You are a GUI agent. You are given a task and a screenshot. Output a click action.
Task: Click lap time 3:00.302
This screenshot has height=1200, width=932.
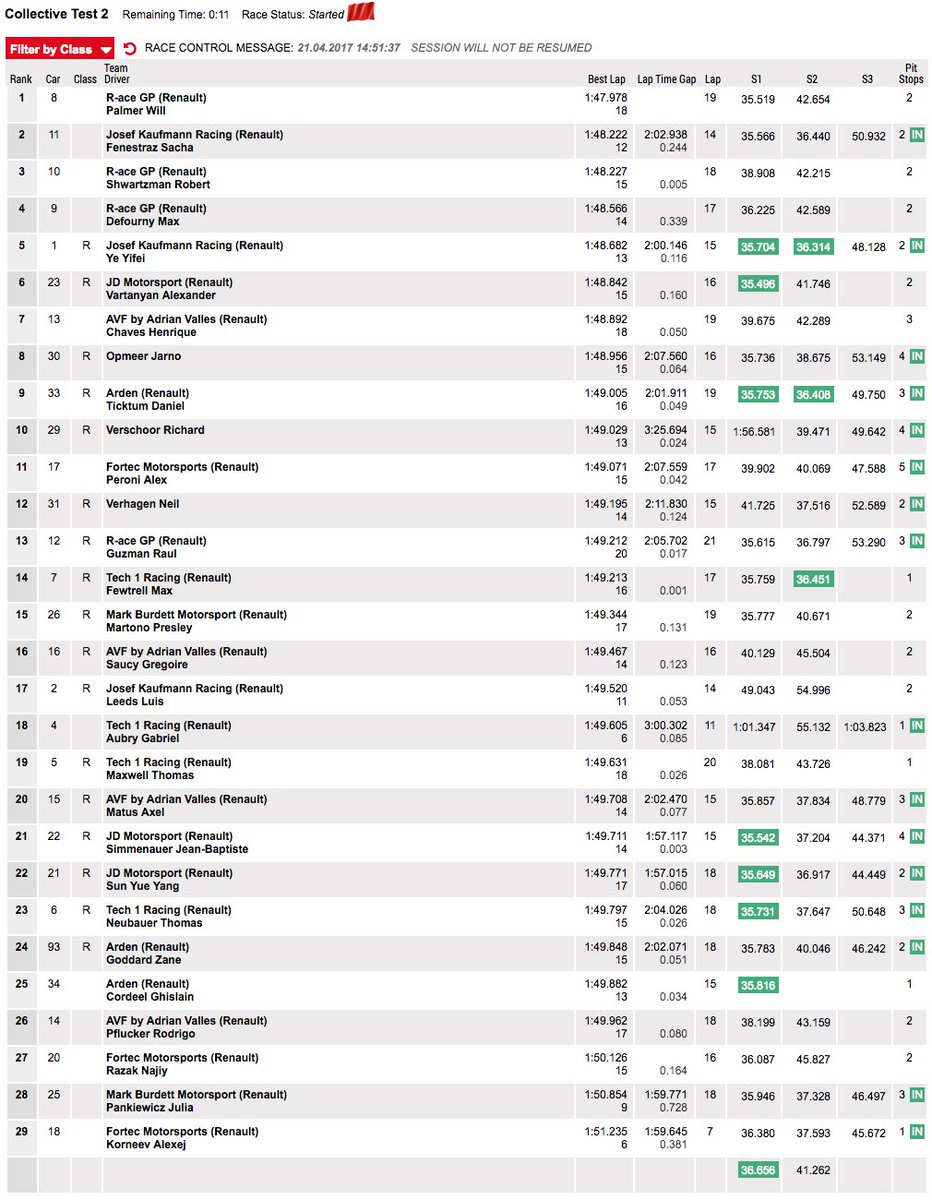667,725
